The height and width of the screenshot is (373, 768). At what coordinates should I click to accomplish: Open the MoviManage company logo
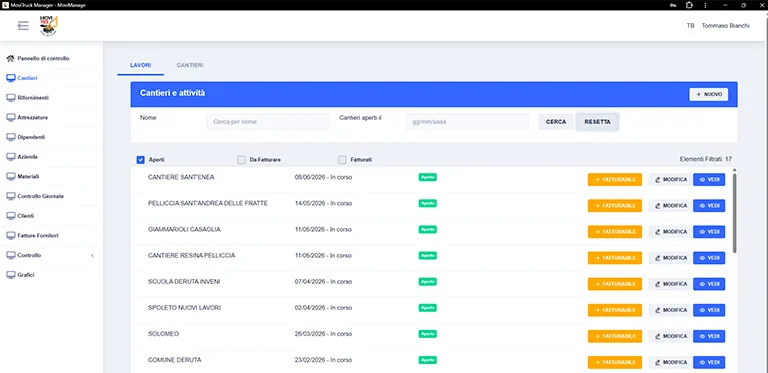click(x=48, y=25)
